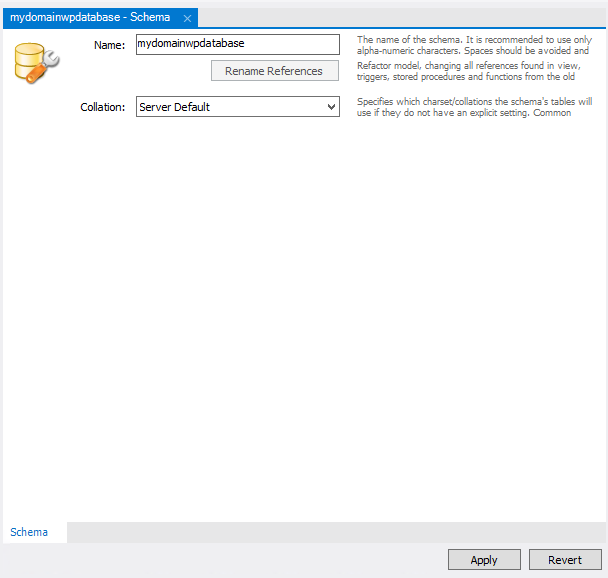The height and width of the screenshot is (578, 608).
Task: Switch to the bottom Schema tab
Action: (29, 532)
